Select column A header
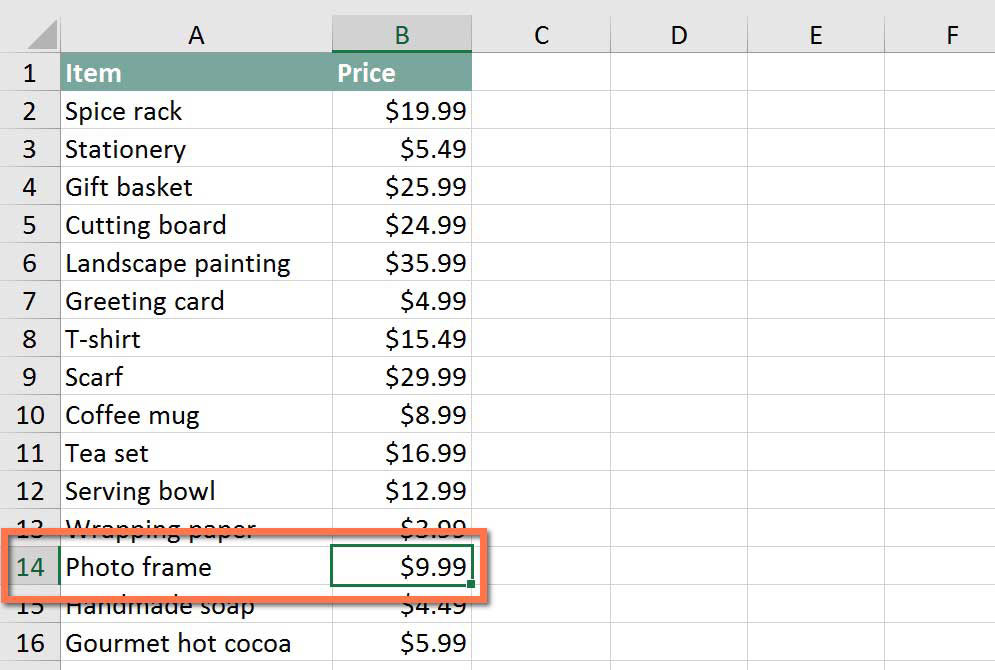The width and height of the screenshot is (995, 670). pos(196,34)
